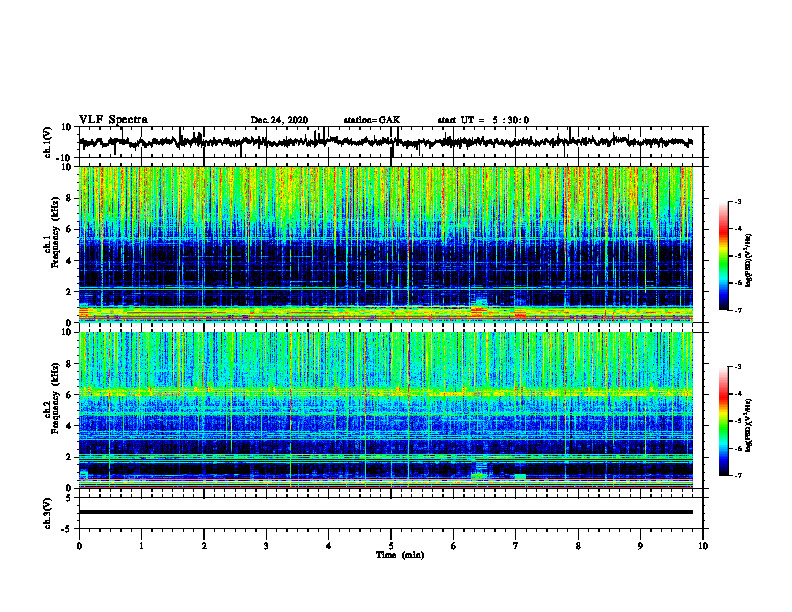The width and height of the screenshot is (792, 612).
Task: Click the "9" tick on the Time axis
Action: [x=640, y=546]
